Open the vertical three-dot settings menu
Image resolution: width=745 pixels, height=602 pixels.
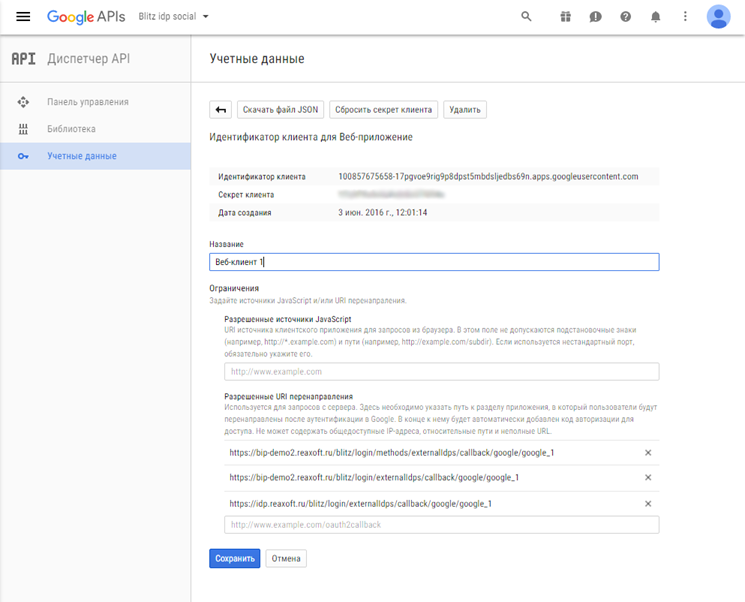pos(685,17)
